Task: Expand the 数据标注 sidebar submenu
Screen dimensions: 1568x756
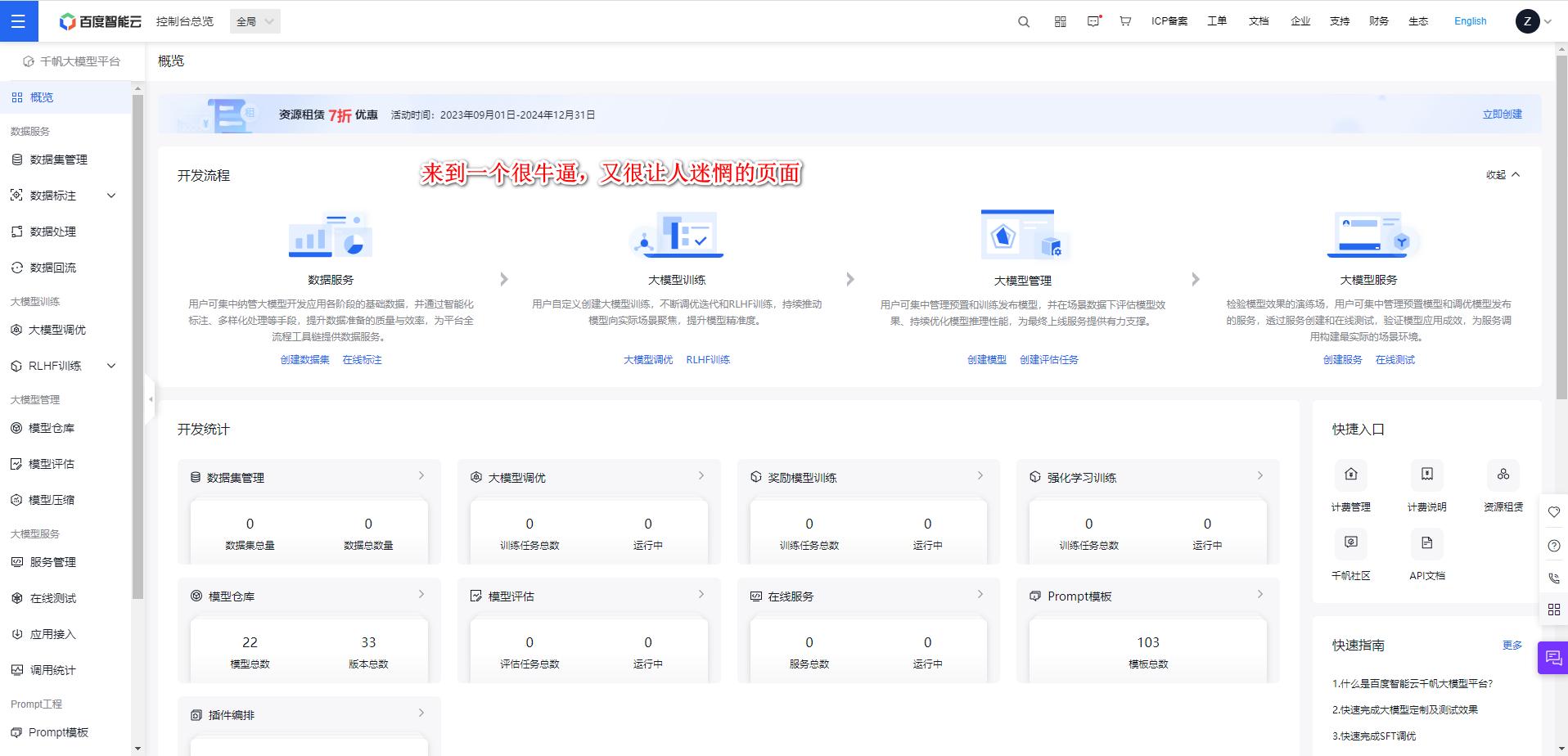Action: (111, 196)
